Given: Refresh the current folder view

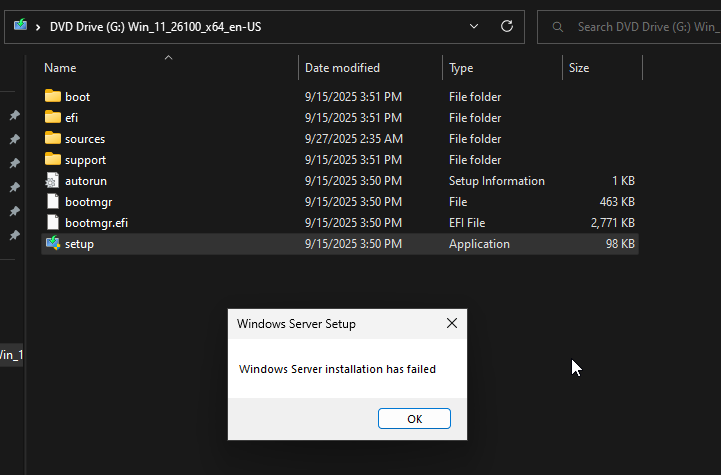Looking at the screenshot, I should 507,26.
